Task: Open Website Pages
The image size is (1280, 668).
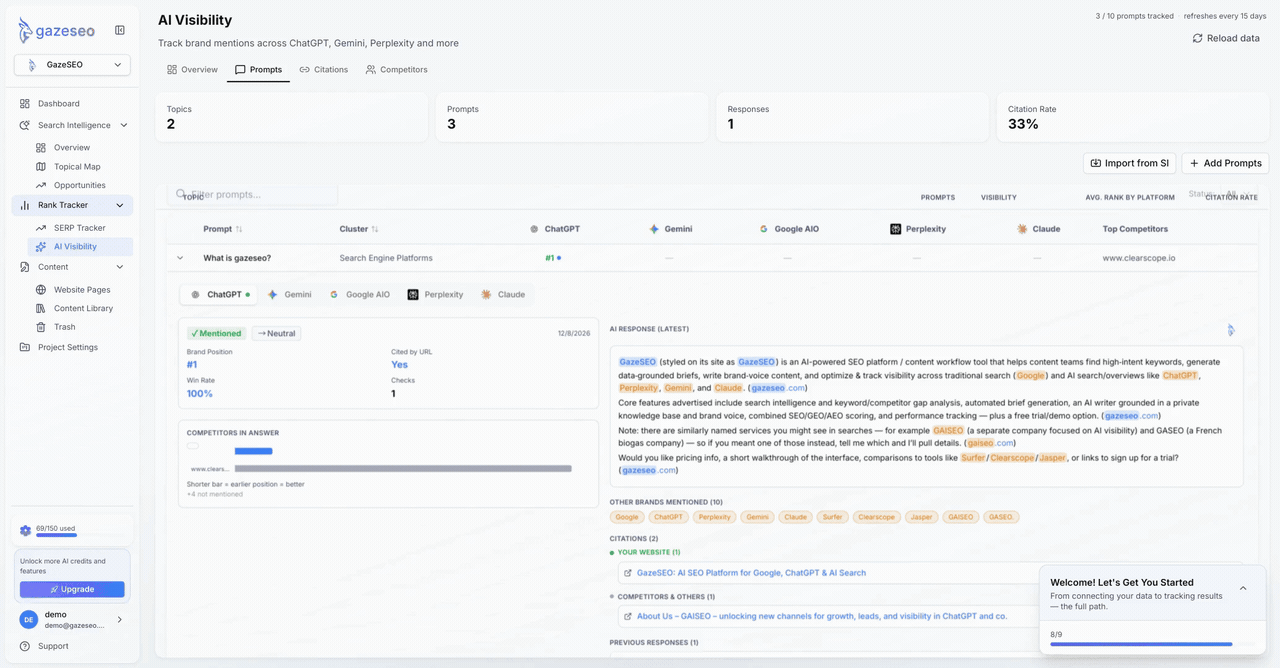Action: coord(82,290)
